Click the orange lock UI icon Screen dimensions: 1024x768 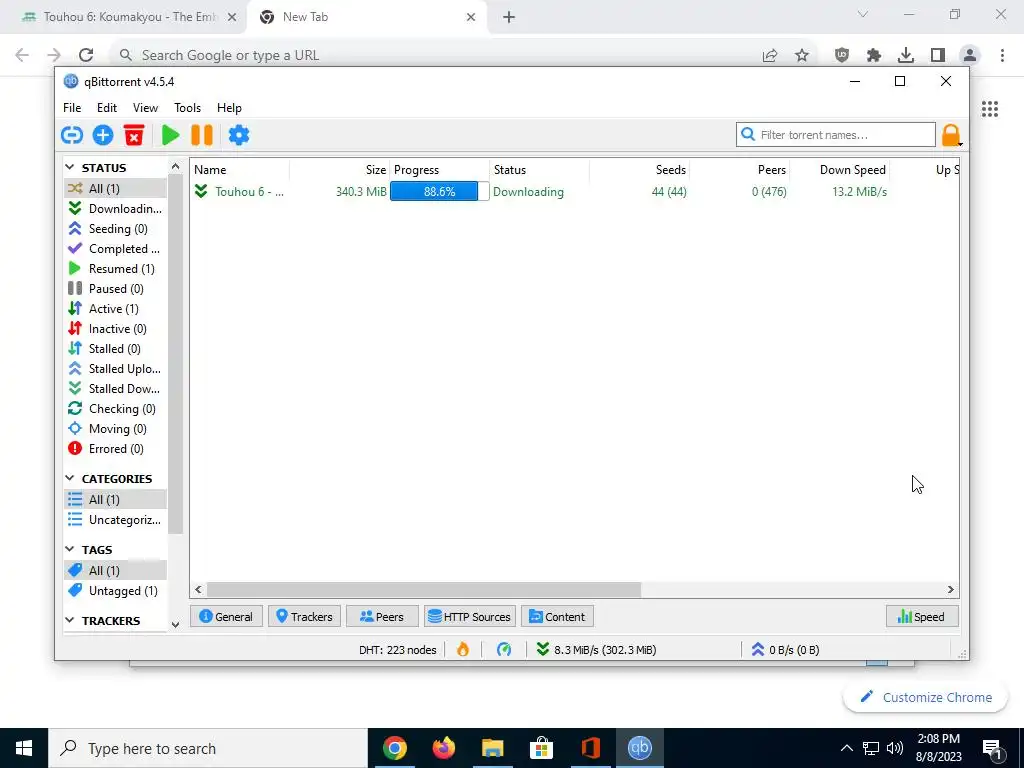950,135
